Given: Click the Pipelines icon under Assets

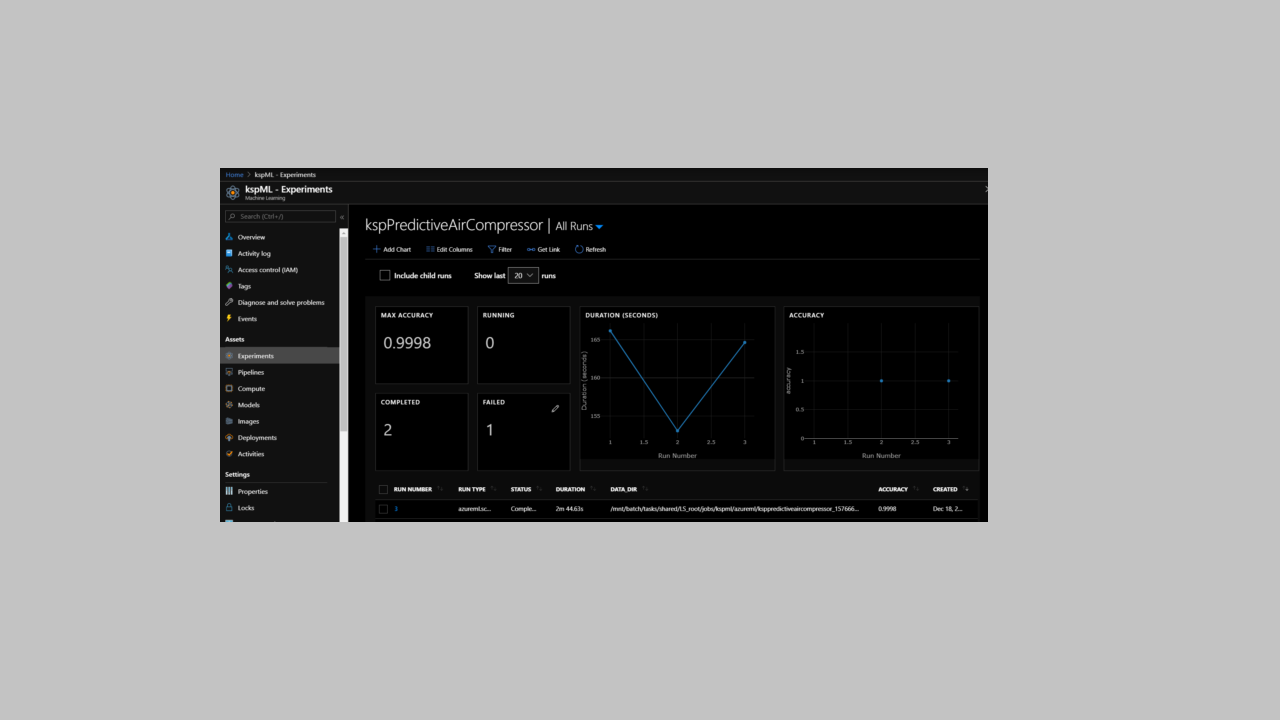Looking at the screenshot, I should 229,372.
